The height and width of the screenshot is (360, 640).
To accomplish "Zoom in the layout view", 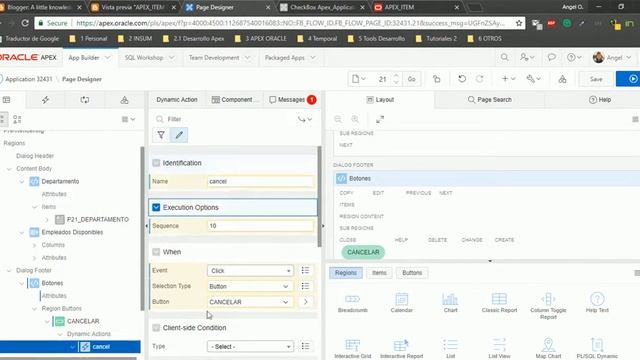I will 355,119.
